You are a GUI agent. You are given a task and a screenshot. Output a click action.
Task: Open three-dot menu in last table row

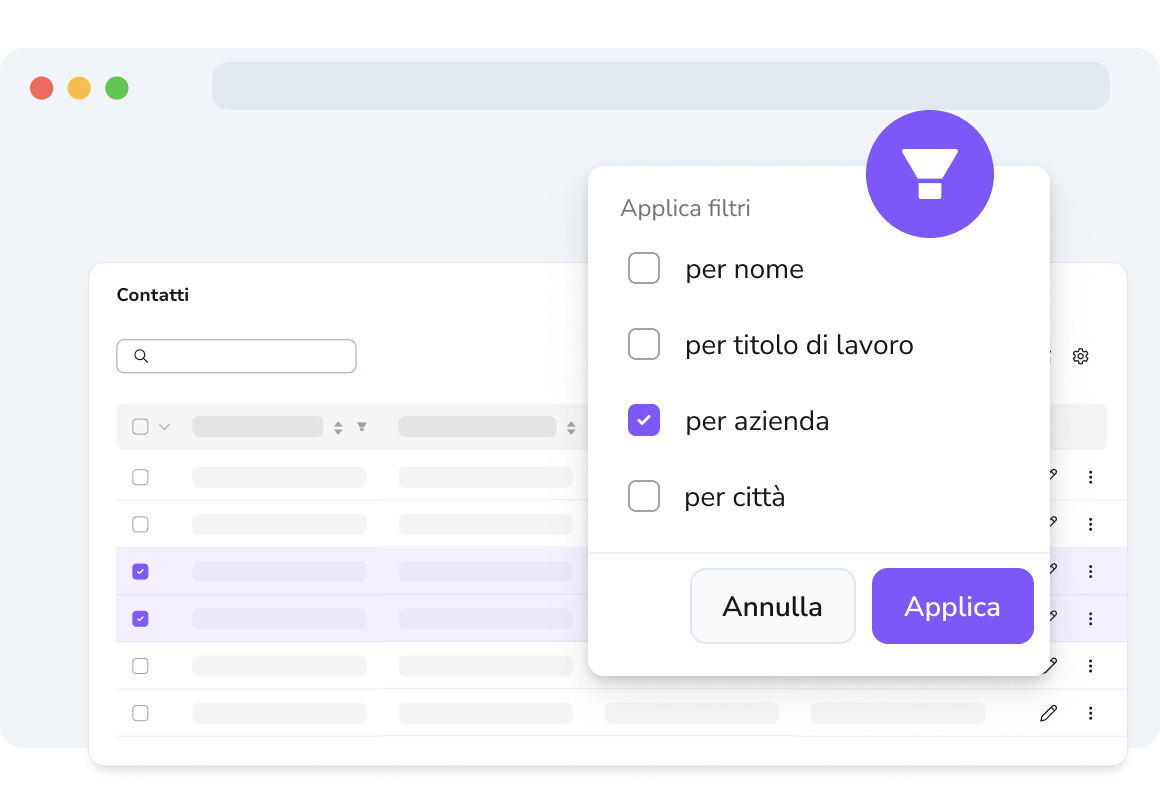[1090, 713]
